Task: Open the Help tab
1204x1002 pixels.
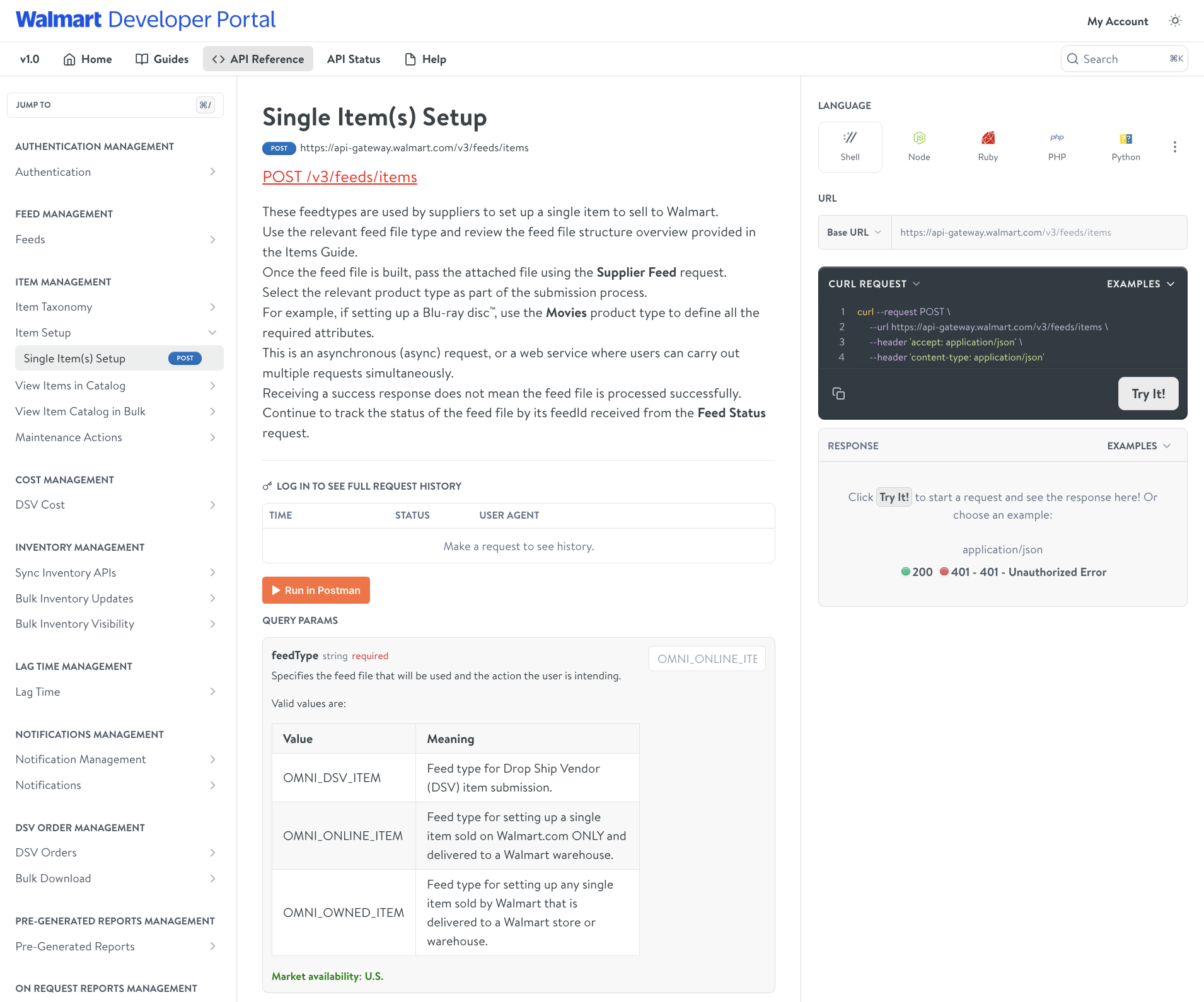Action: tap(425, 59)
